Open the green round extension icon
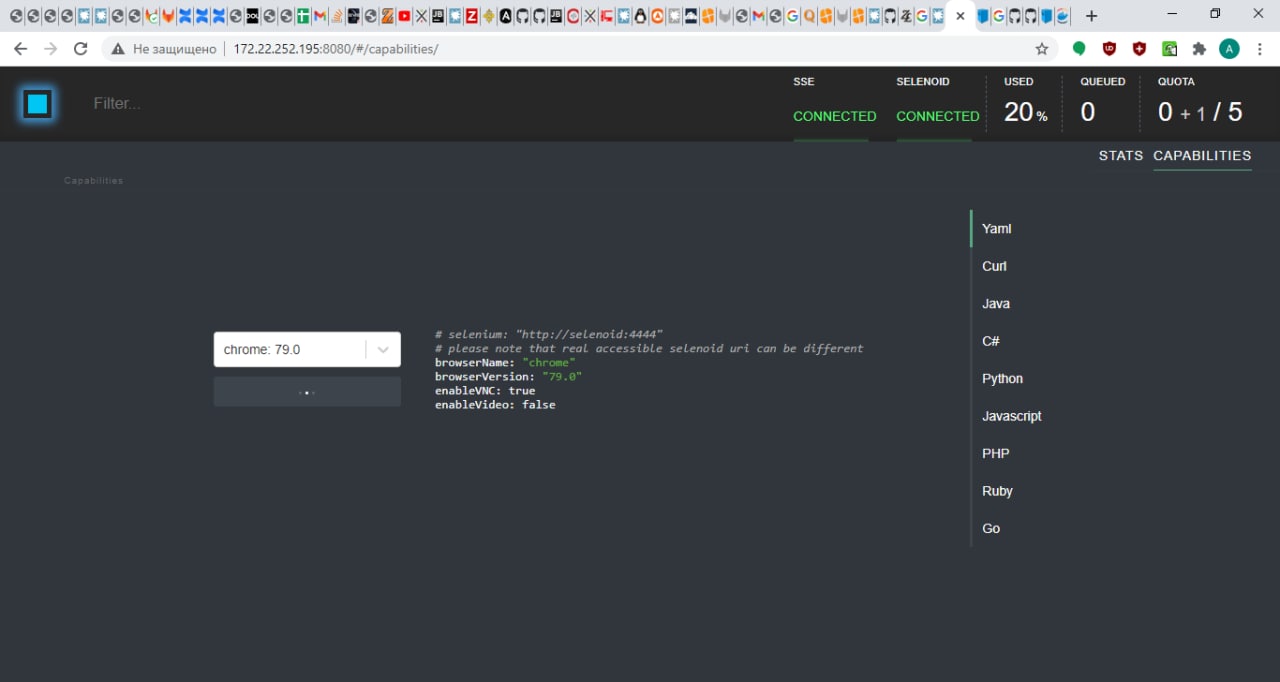The width and height of the screenshot is (1280, 682). tap(1079, 48)
